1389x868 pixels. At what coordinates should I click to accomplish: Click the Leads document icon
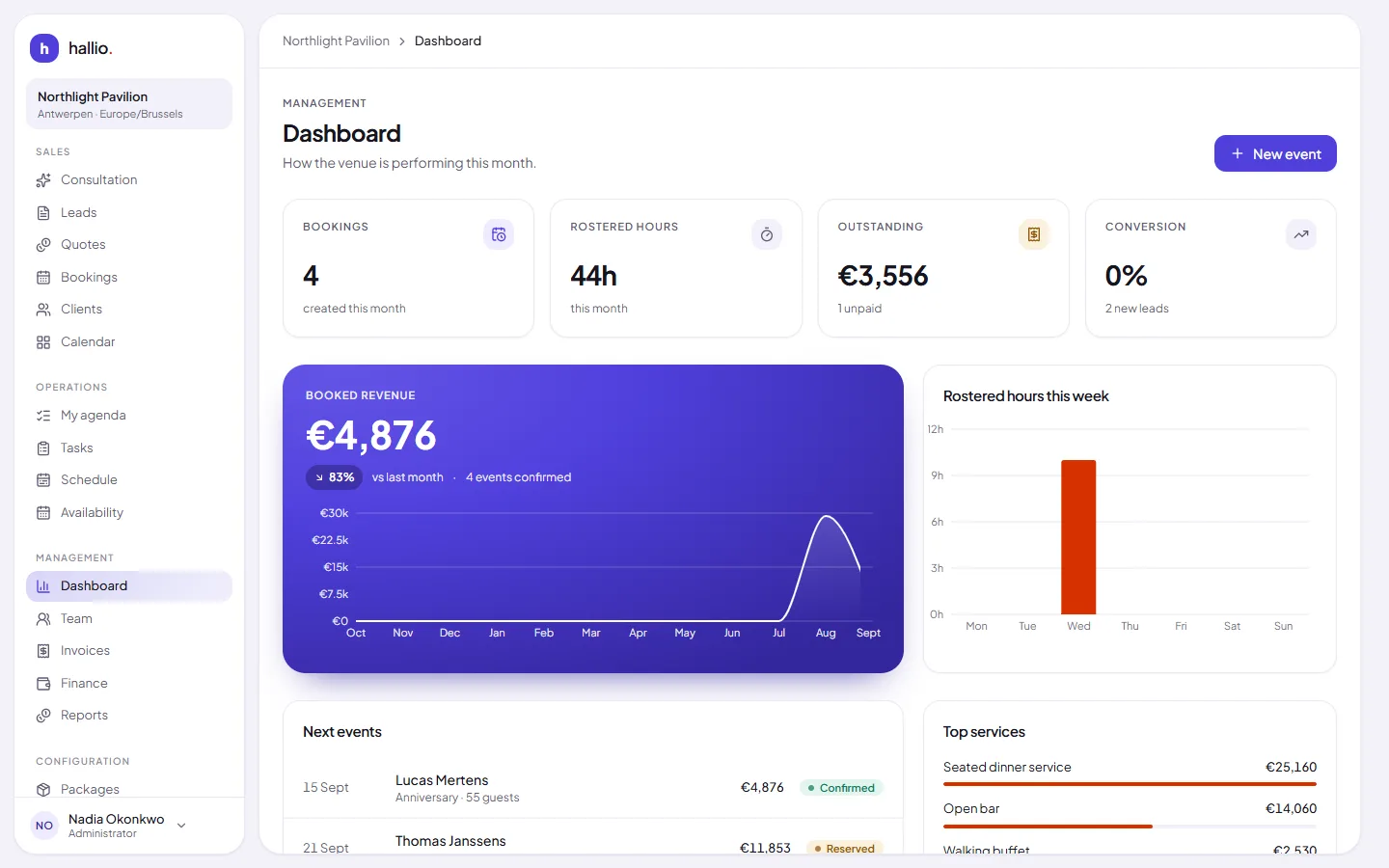(x=43, y=213)
